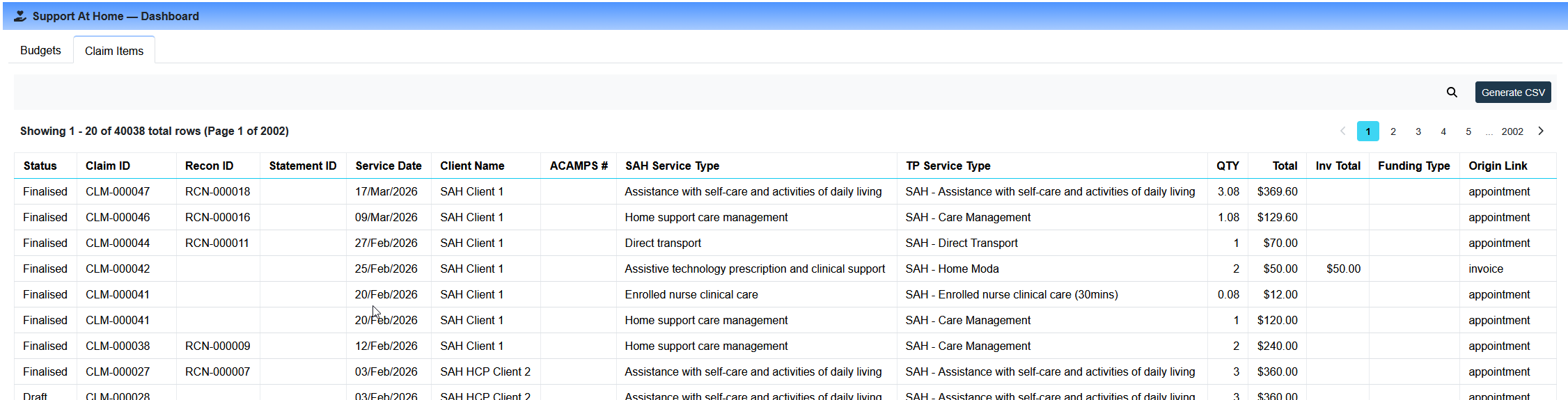
Task: Jump to last page 2002
Action: click(1512, 131)
